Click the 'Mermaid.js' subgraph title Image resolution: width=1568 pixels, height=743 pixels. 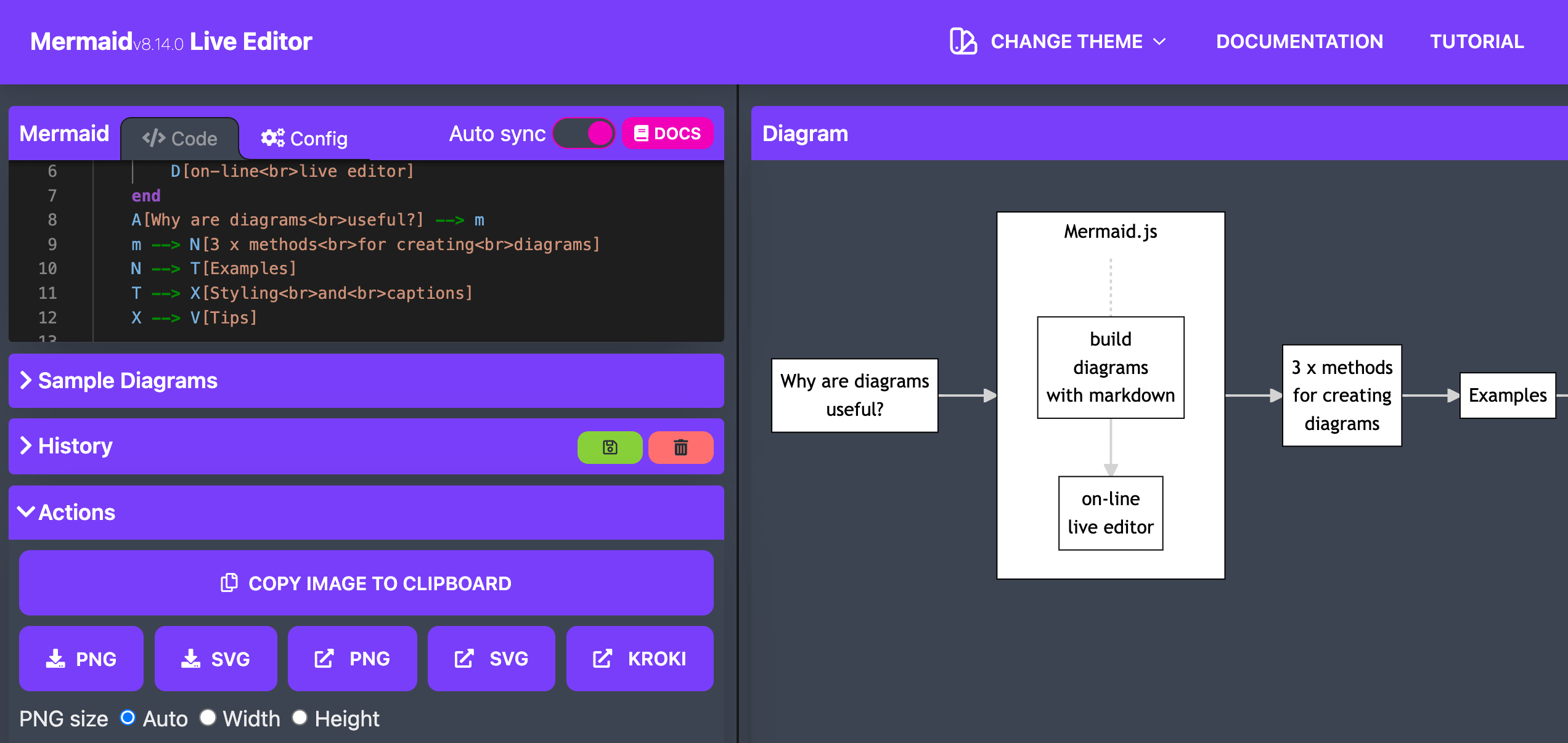[x=1111, y=231]
